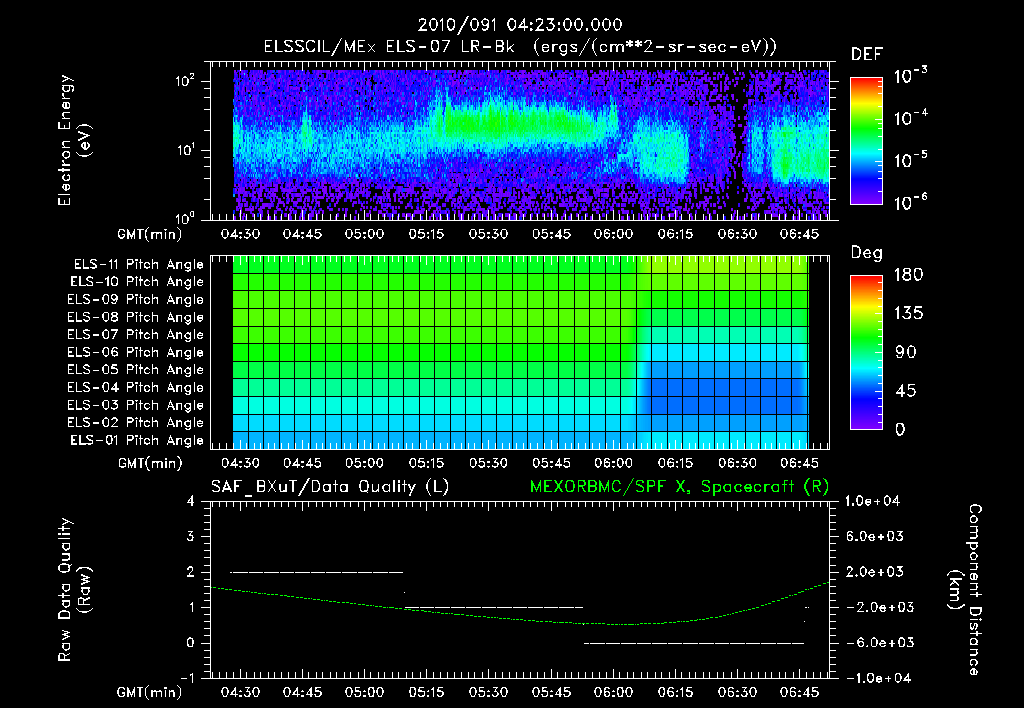The image size is (1024, 708).
Task: Click the 04:30 tick on the bottom panel
Action: [x=240, y=692]
